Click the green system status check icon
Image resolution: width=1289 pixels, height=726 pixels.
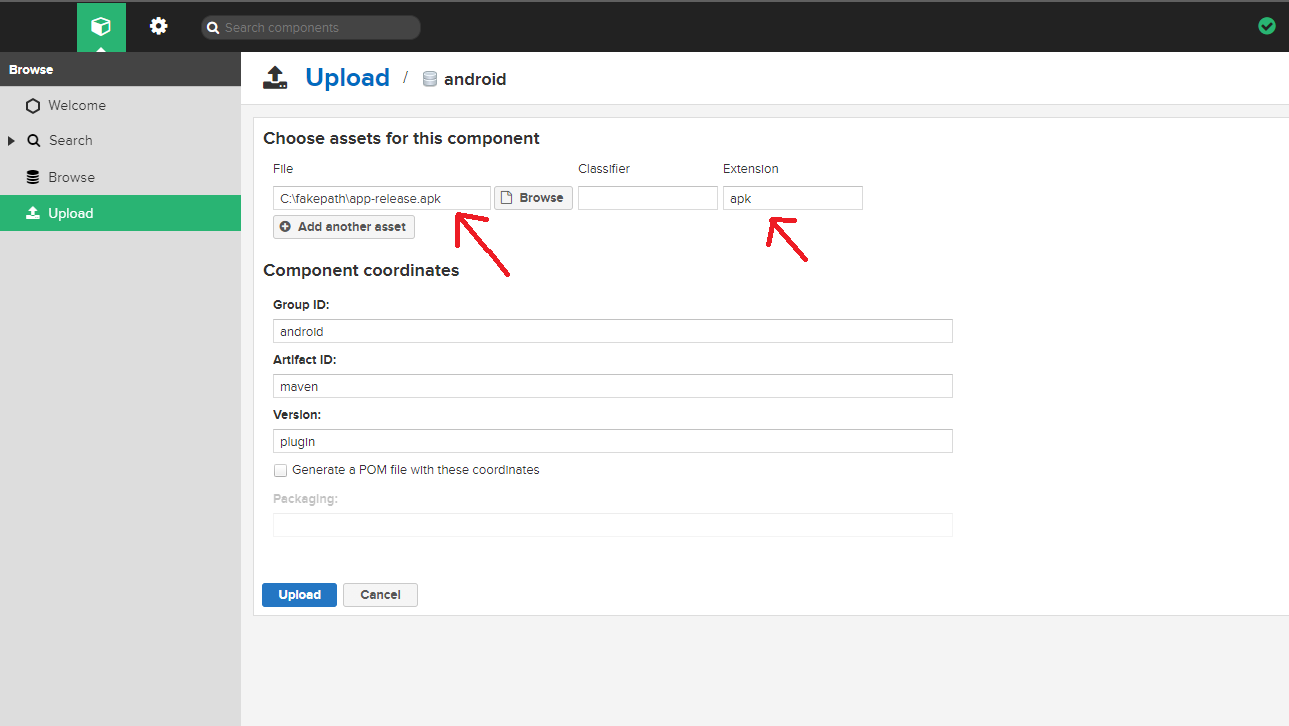coord(1267,26)
